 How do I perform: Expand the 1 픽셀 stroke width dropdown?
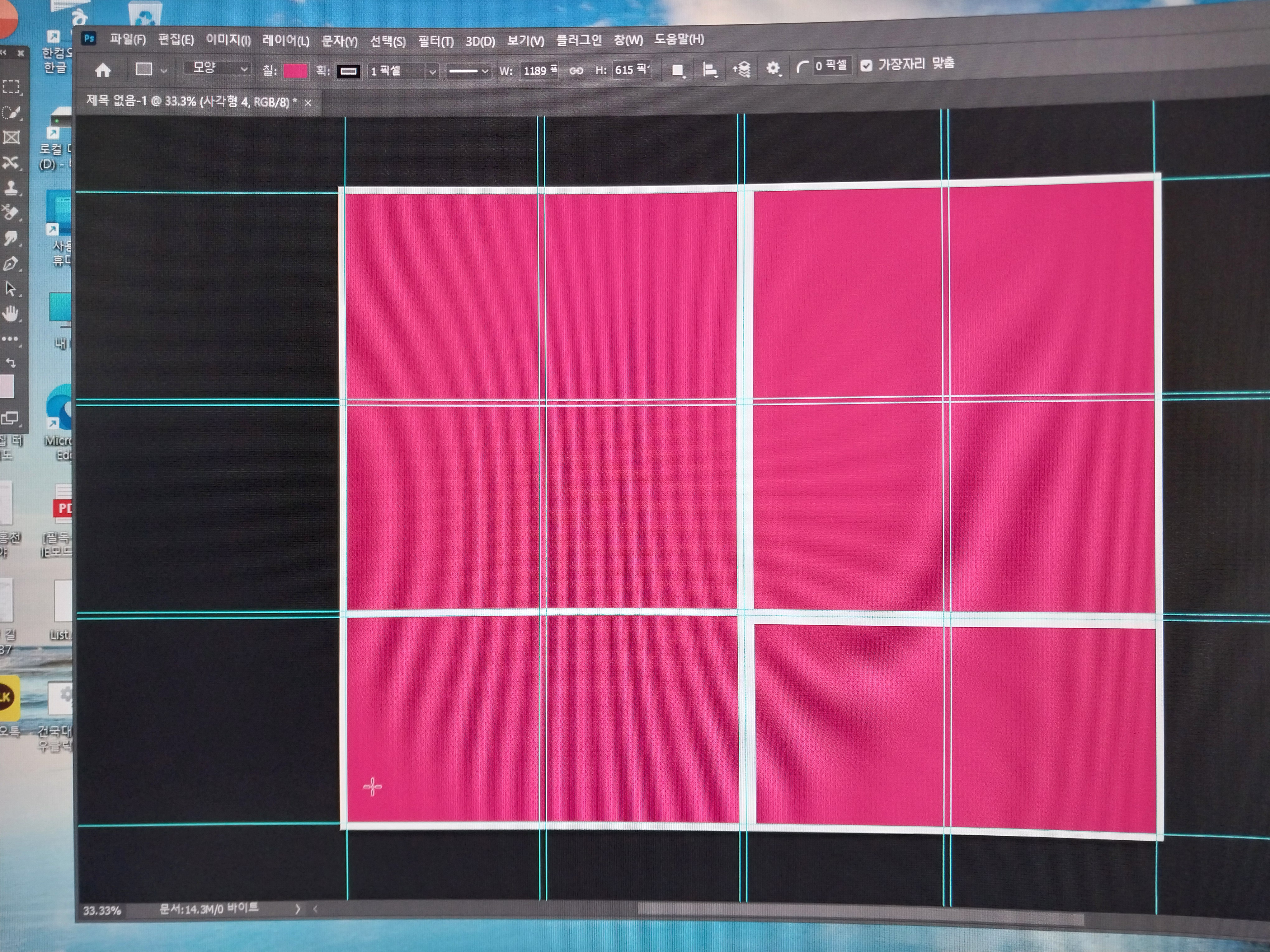pos(432,72)
